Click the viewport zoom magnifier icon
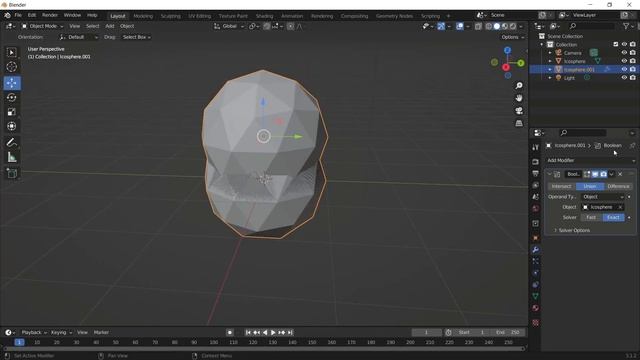 [x=519, y=86]
